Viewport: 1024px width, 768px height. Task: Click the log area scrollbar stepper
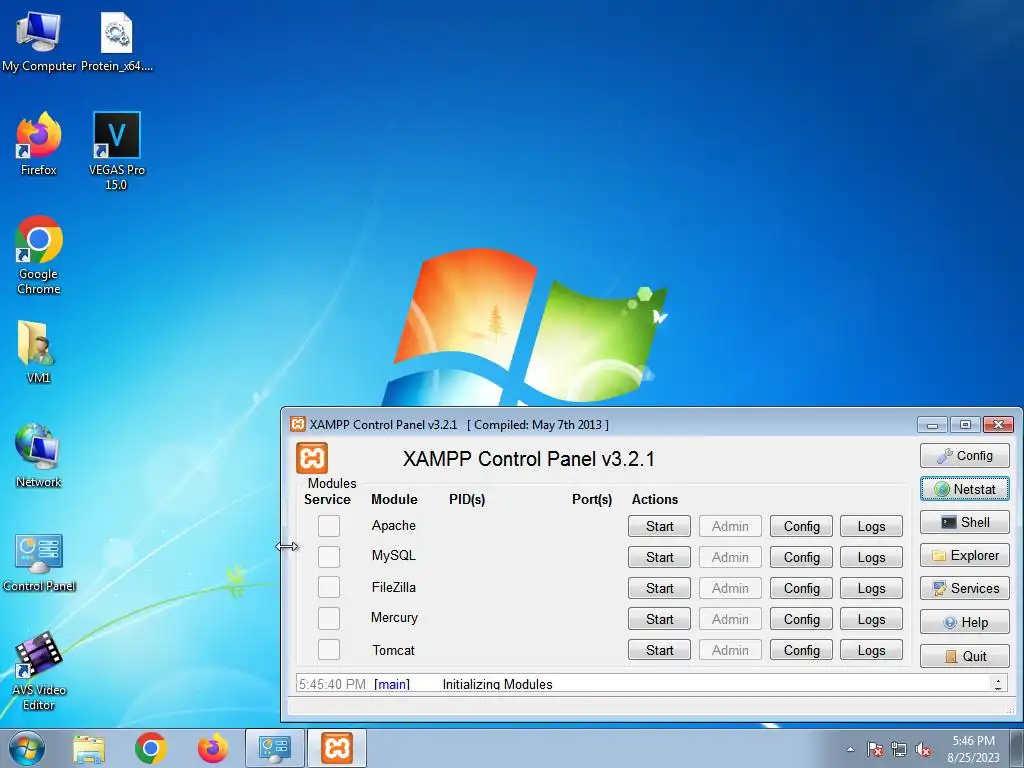[x=998, y=683]
